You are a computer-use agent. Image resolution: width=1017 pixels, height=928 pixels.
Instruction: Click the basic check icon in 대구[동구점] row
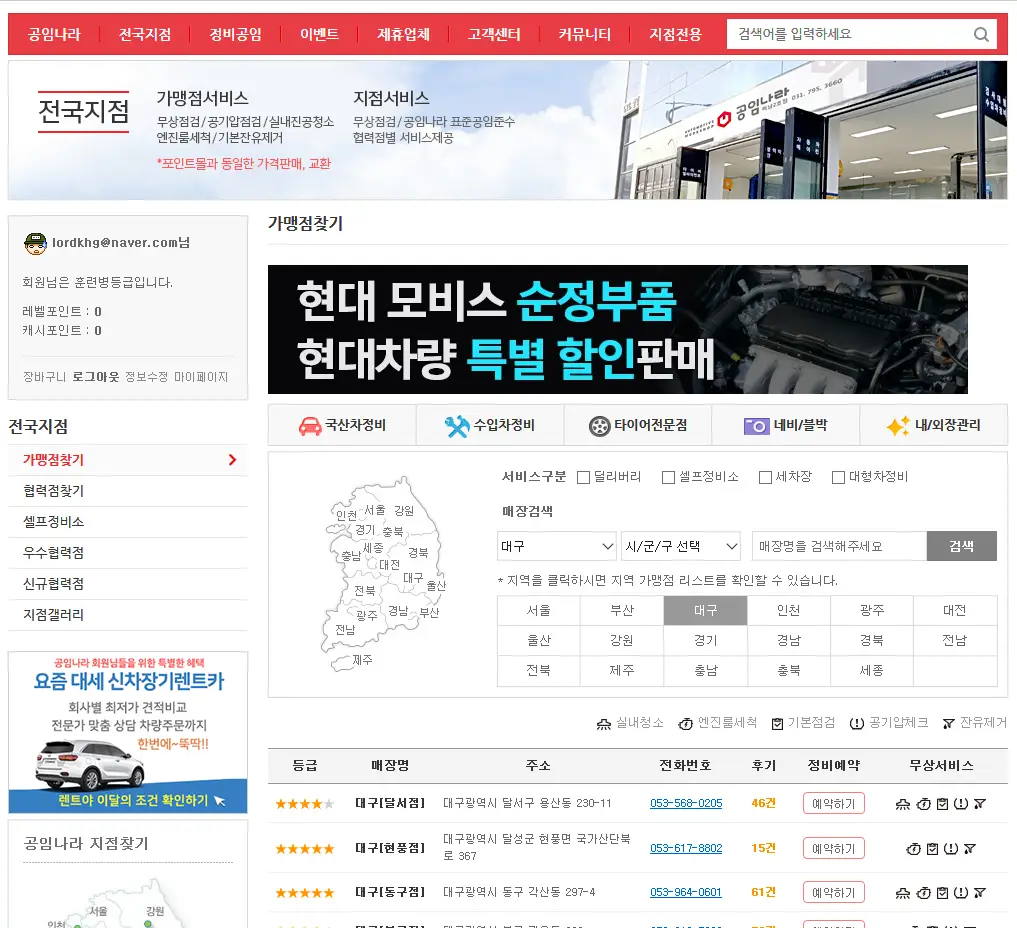point(942,893)
